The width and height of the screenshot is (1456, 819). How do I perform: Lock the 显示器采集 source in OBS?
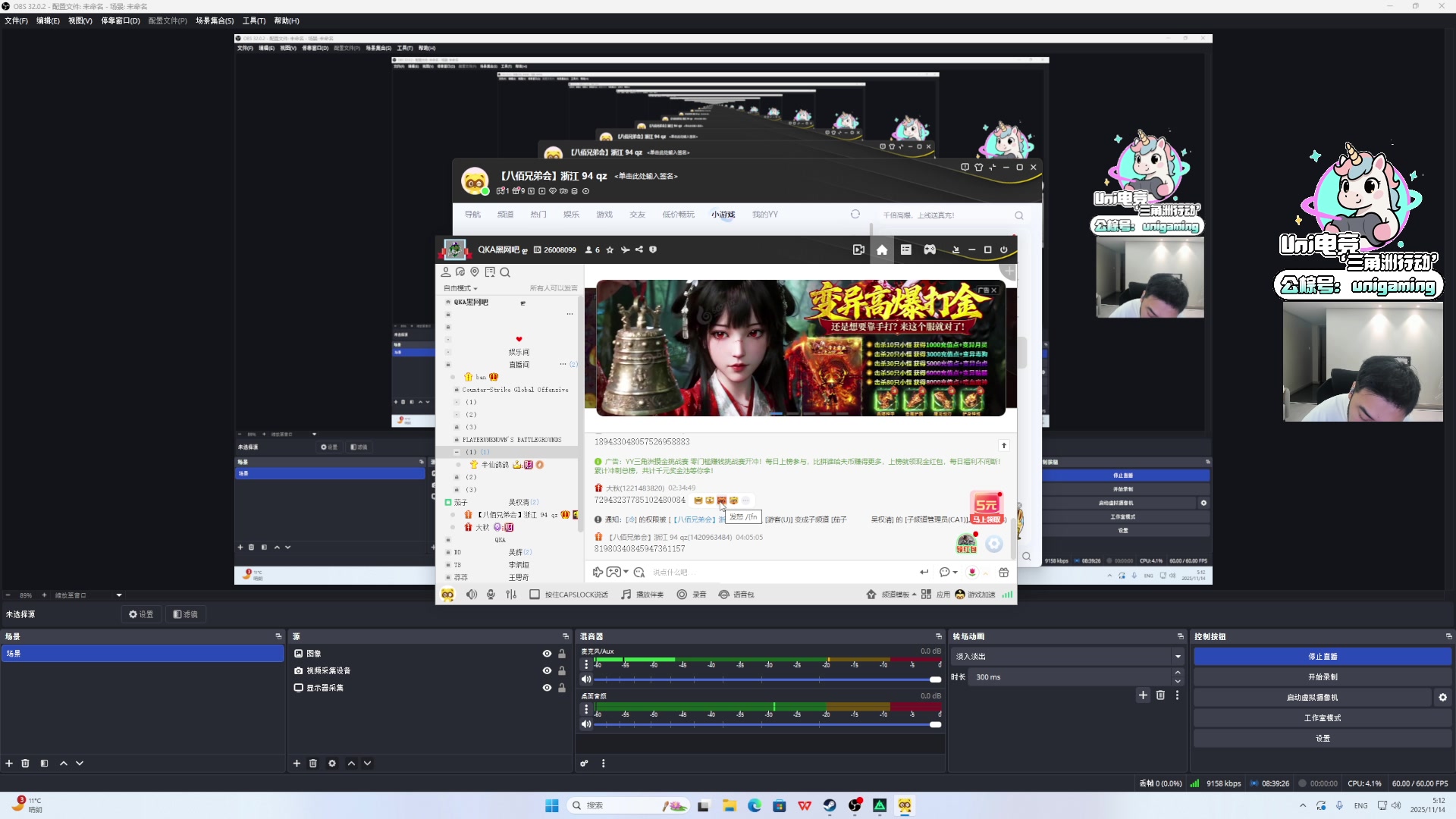pos(561,688)
